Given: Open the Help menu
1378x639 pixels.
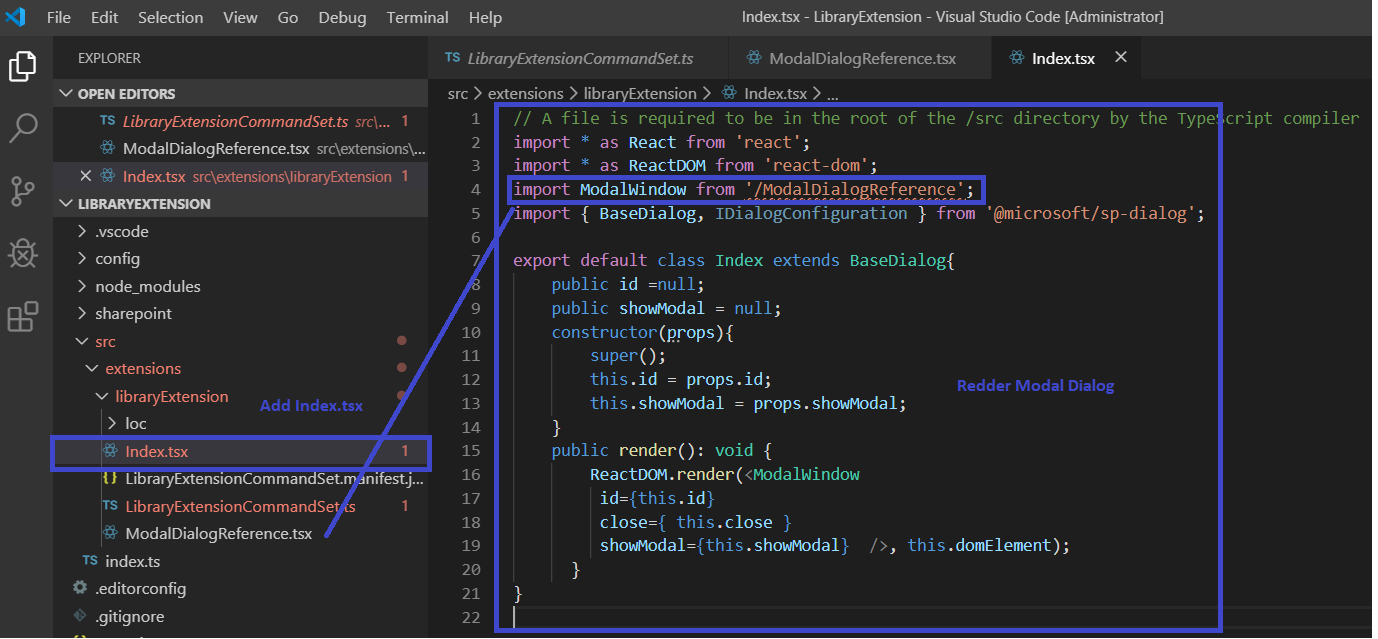Looking at the screenshot, I should 485,18.
